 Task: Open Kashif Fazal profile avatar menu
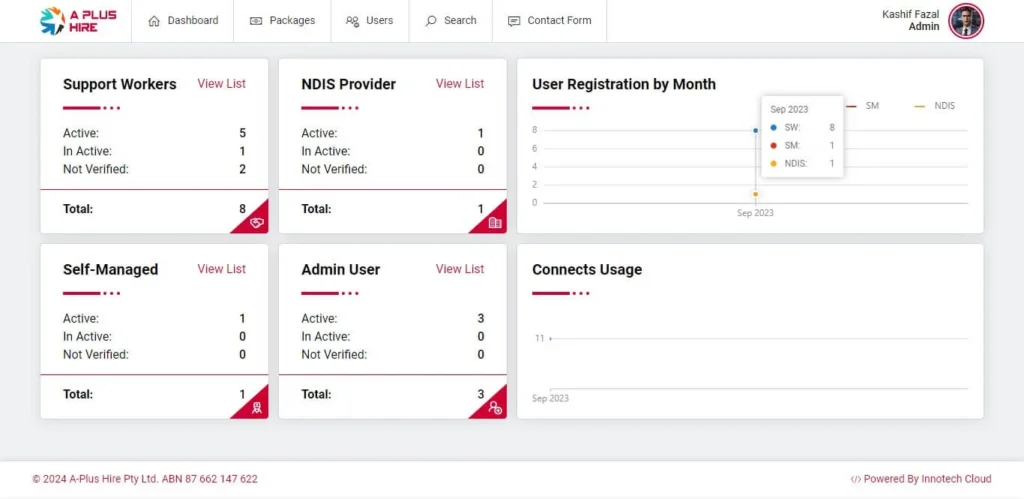[966, 21]
